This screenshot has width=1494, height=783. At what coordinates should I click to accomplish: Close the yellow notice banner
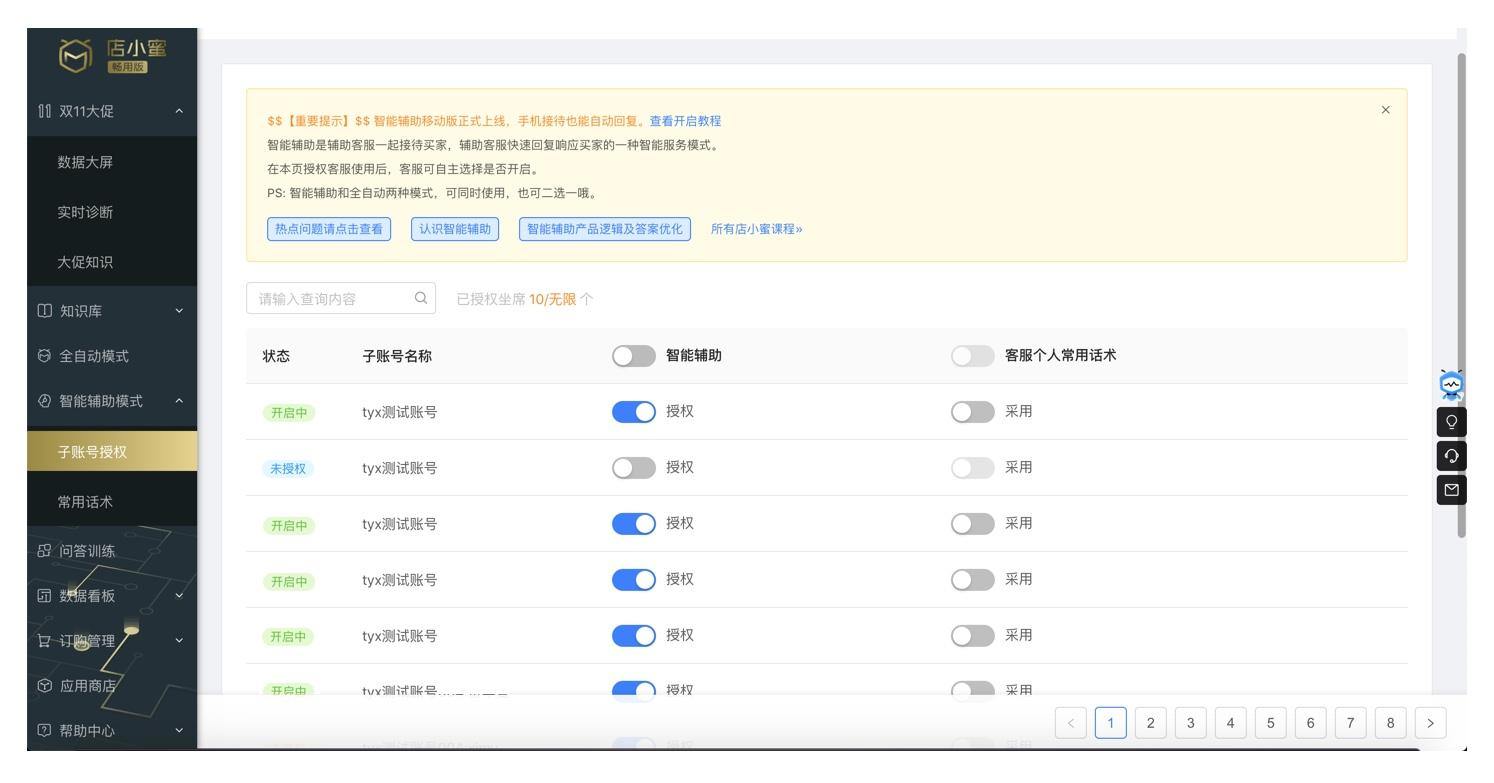(1385, 110)
